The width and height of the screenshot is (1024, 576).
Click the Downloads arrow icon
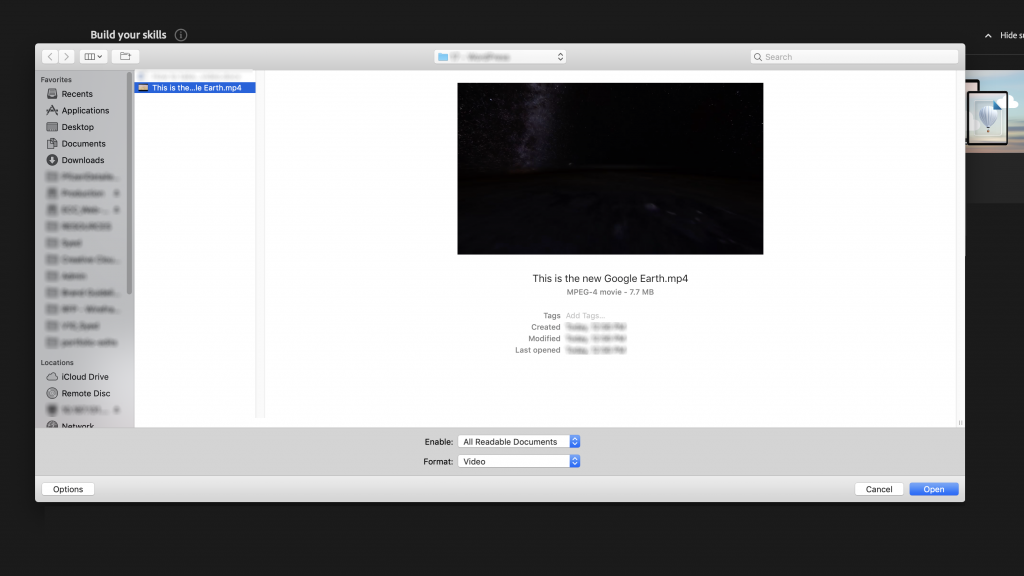click(x=52, y=160)
